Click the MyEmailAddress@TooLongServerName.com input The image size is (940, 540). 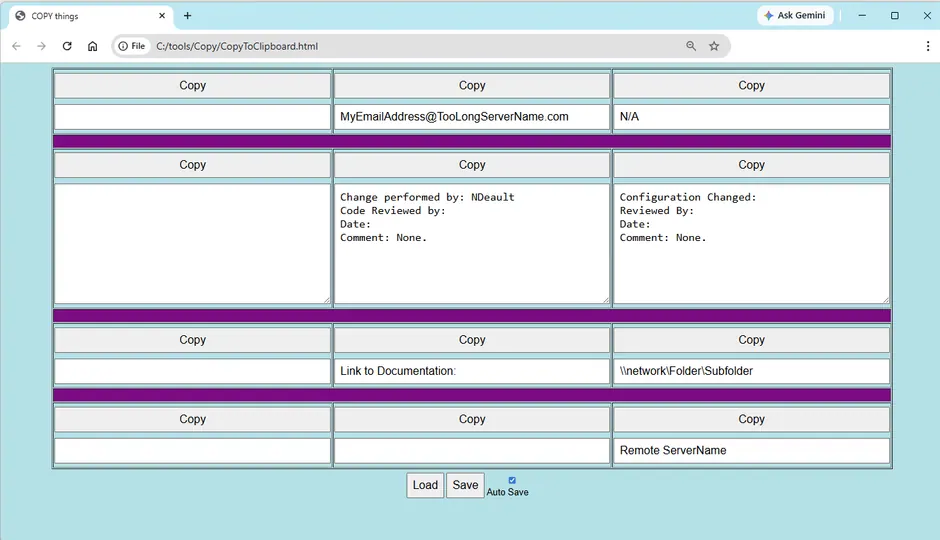click(472, 117)
